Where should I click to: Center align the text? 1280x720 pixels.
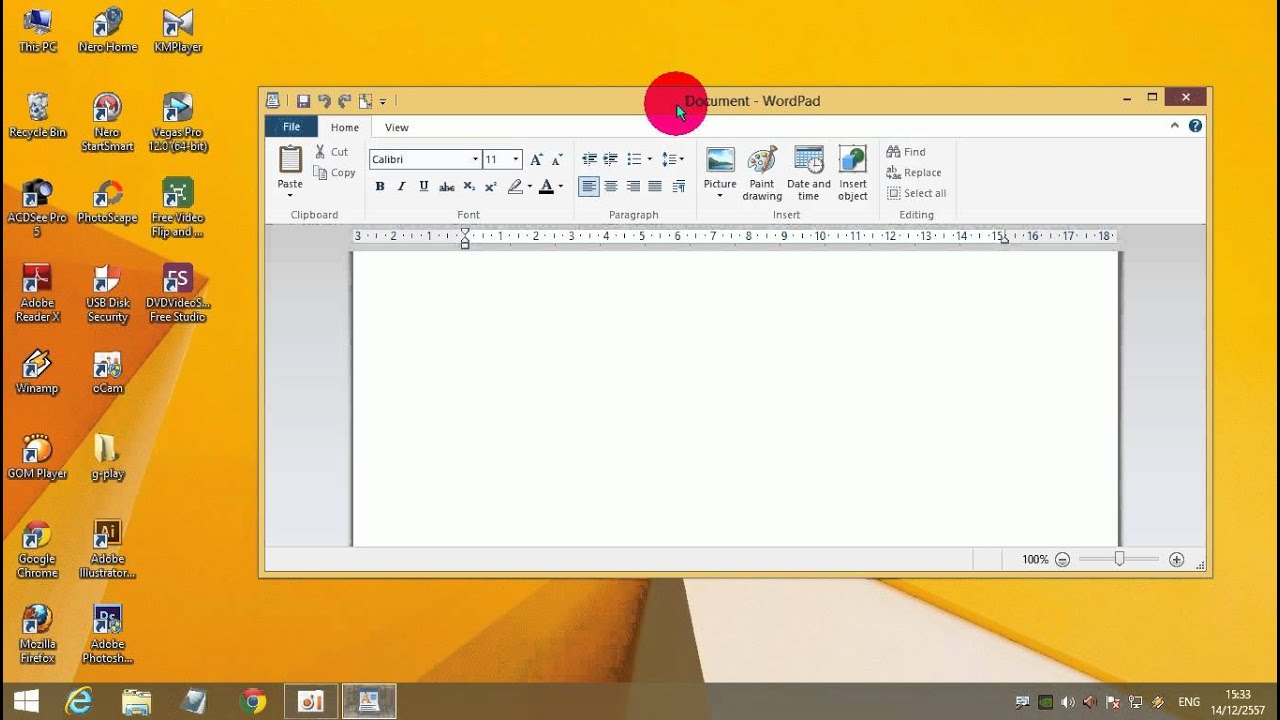[x=611, y=186]
